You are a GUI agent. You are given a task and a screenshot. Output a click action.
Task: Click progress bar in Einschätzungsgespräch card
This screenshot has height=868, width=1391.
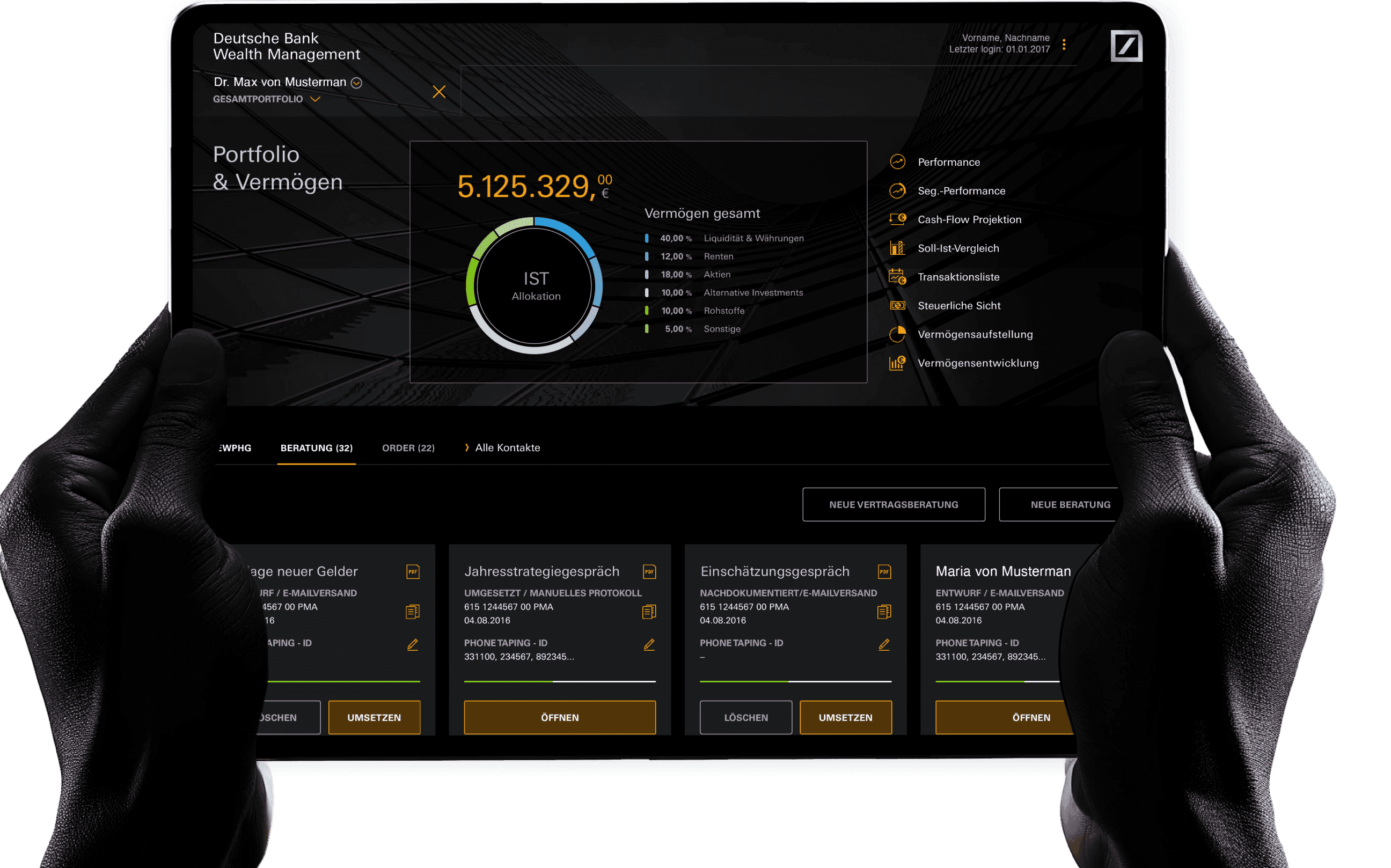point(795,681)
